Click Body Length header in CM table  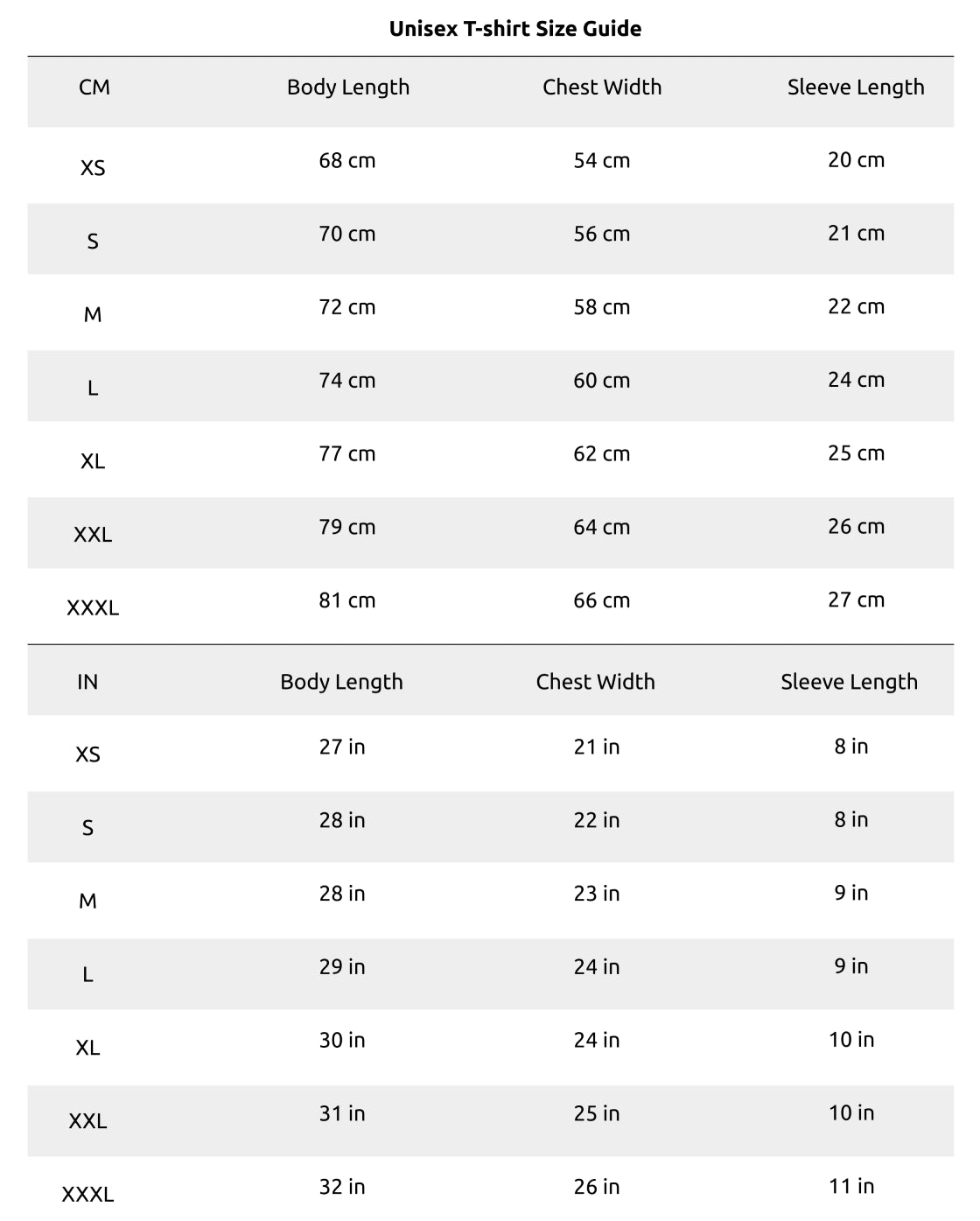coord(348,88)
